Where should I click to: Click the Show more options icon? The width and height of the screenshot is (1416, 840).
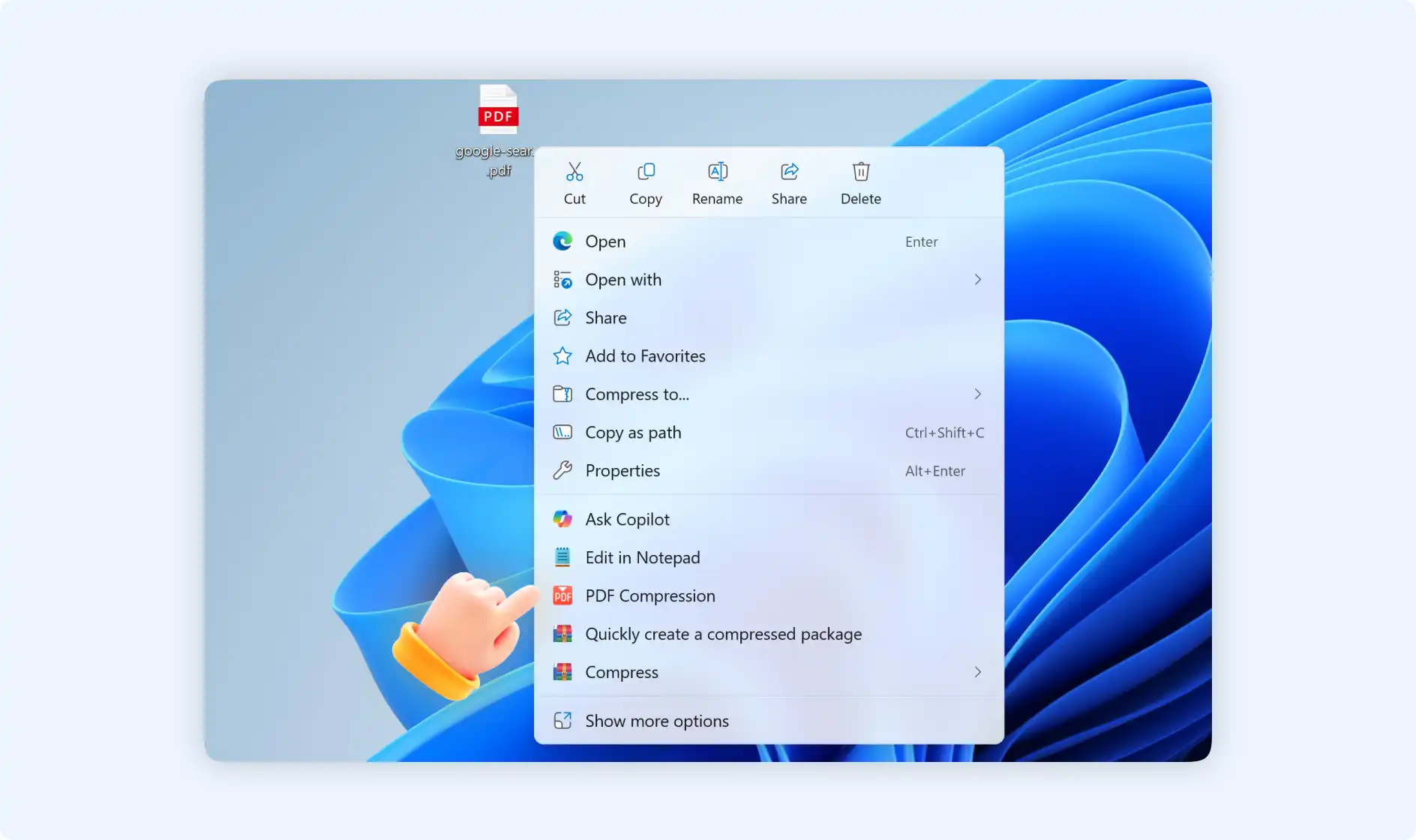click(562, 721)
